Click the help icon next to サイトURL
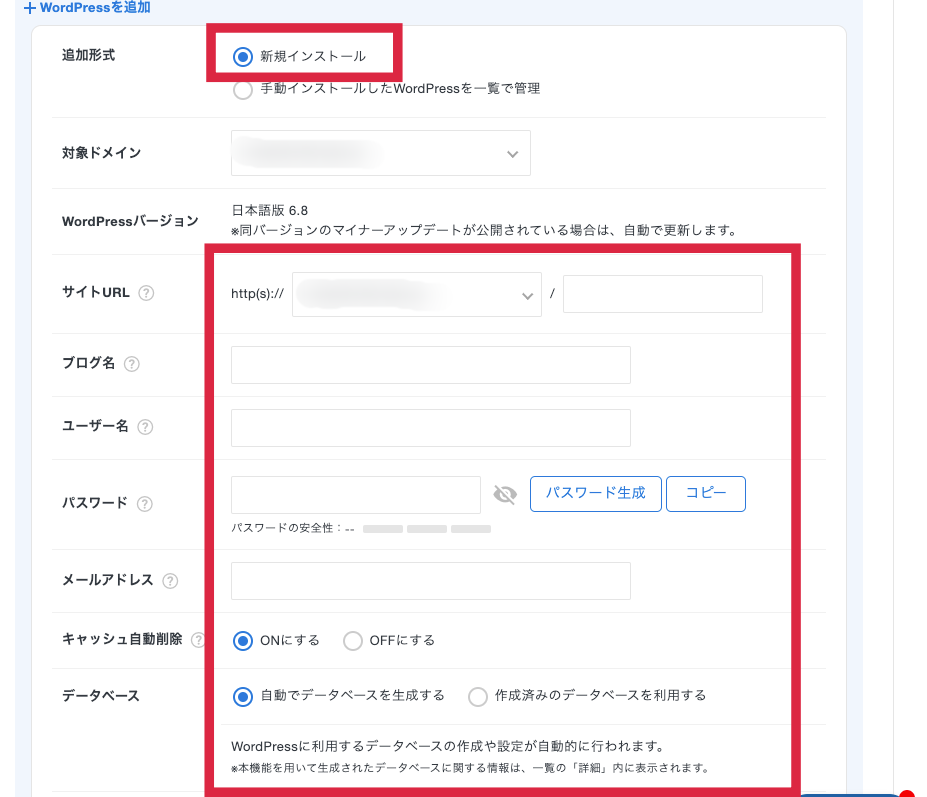This screenshot has width=927, height=797. click(x=146, y=294)
